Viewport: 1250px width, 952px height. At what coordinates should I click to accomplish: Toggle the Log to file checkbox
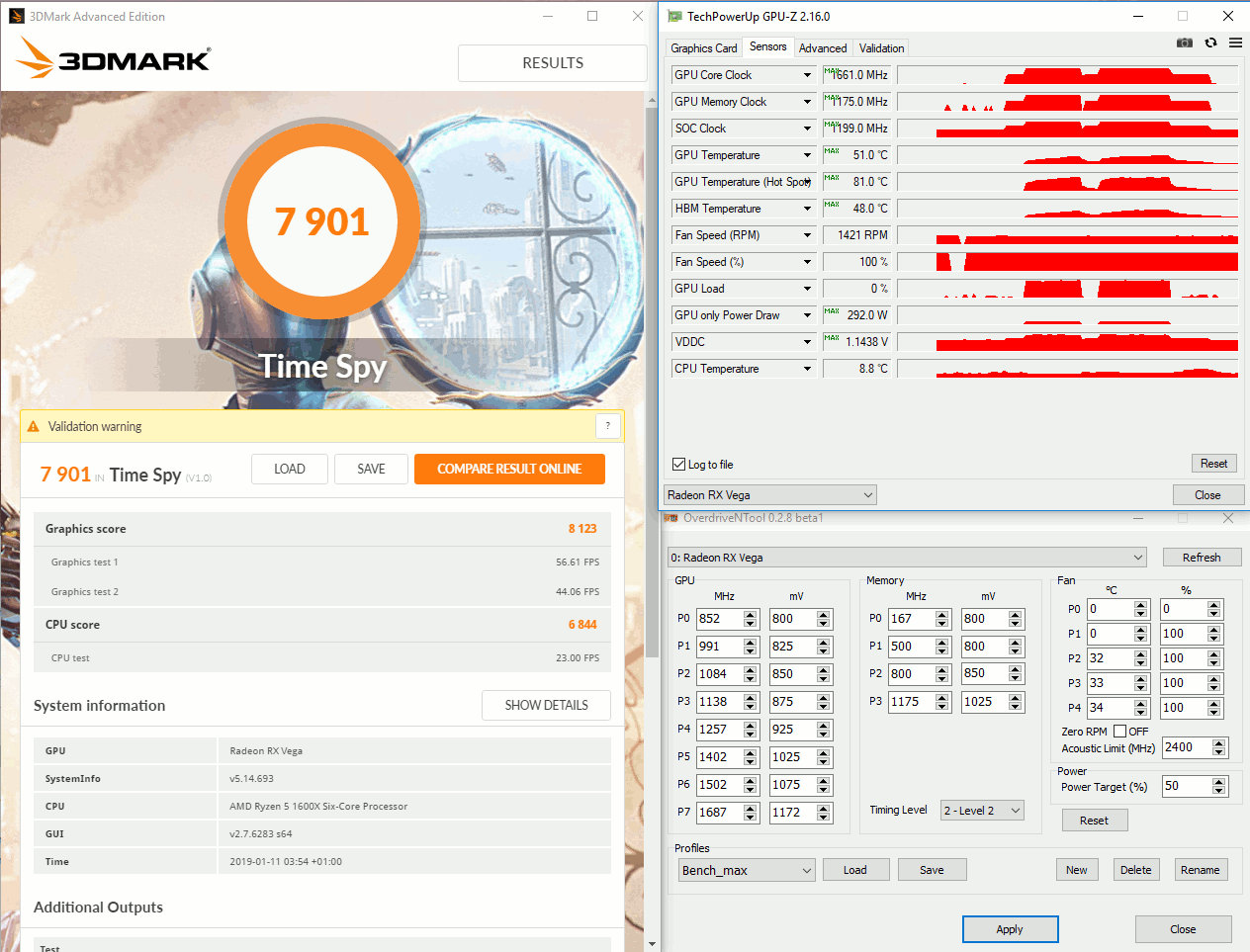[x=679, y=465]
